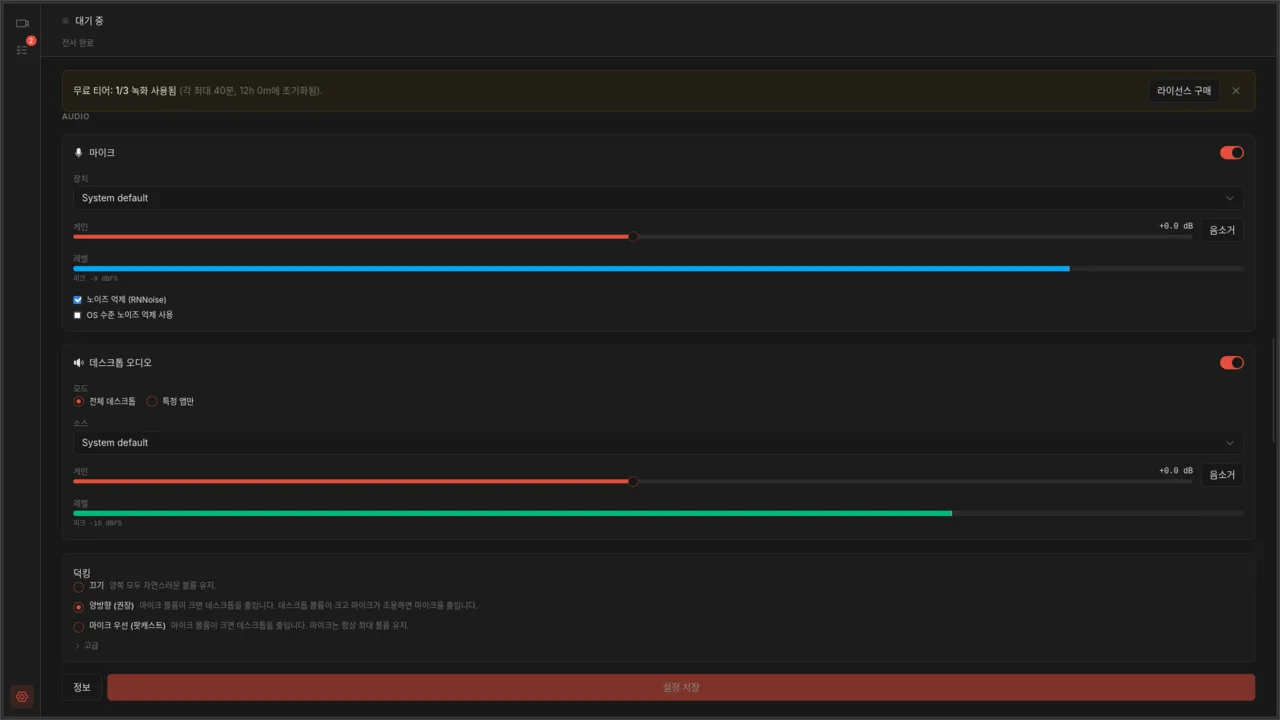Click the vertical scrollbar thumb
Screen dimensions: 1280x720
point(1273,390)
